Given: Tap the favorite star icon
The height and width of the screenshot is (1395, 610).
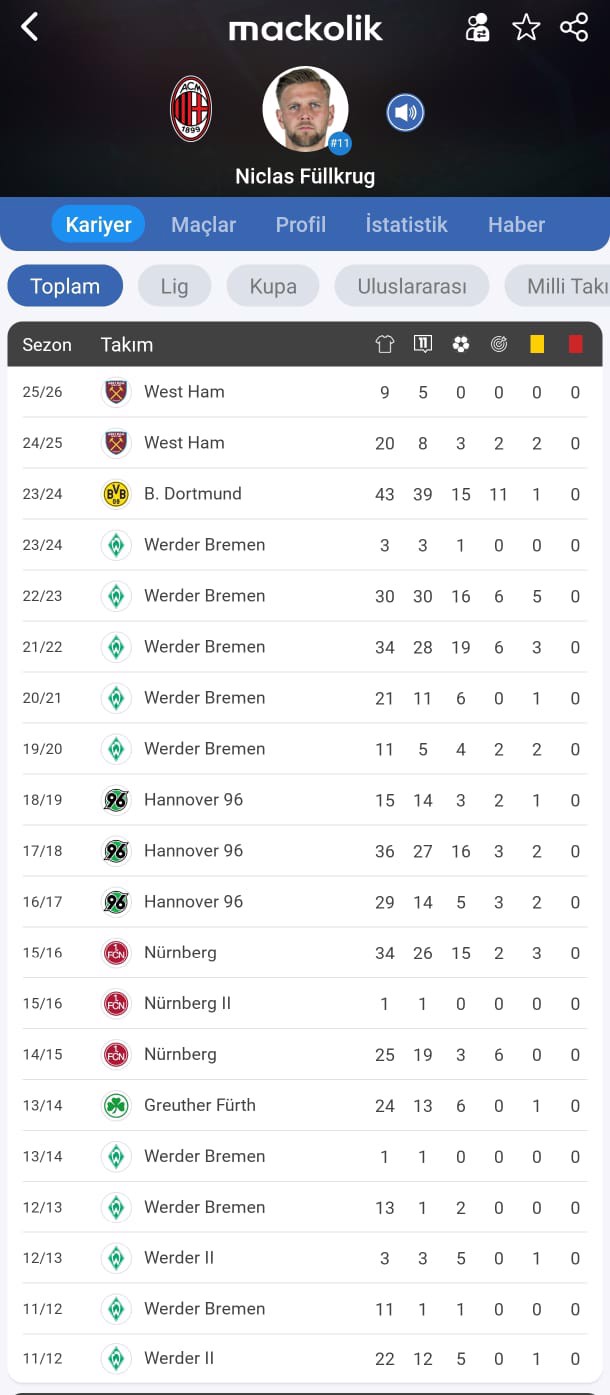Looking at the screenshot, I should 526,28.
